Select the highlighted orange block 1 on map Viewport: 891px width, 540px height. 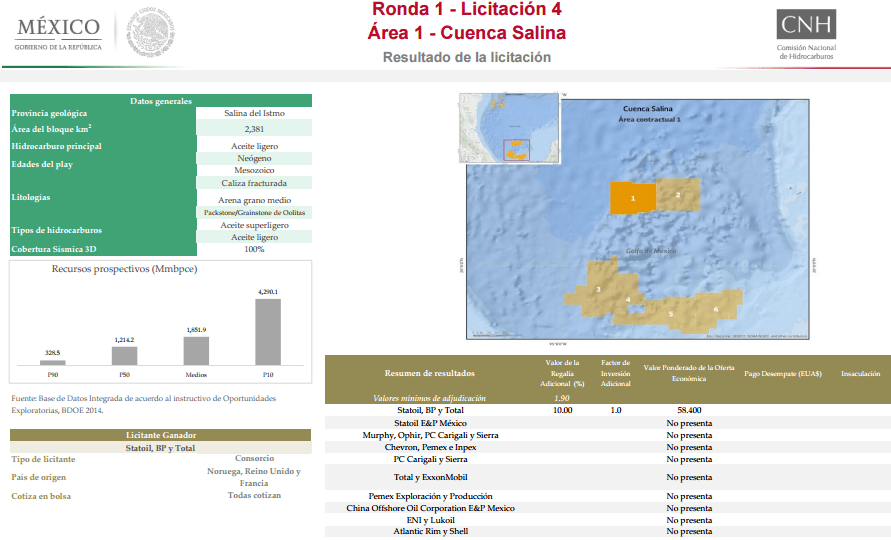633,198
